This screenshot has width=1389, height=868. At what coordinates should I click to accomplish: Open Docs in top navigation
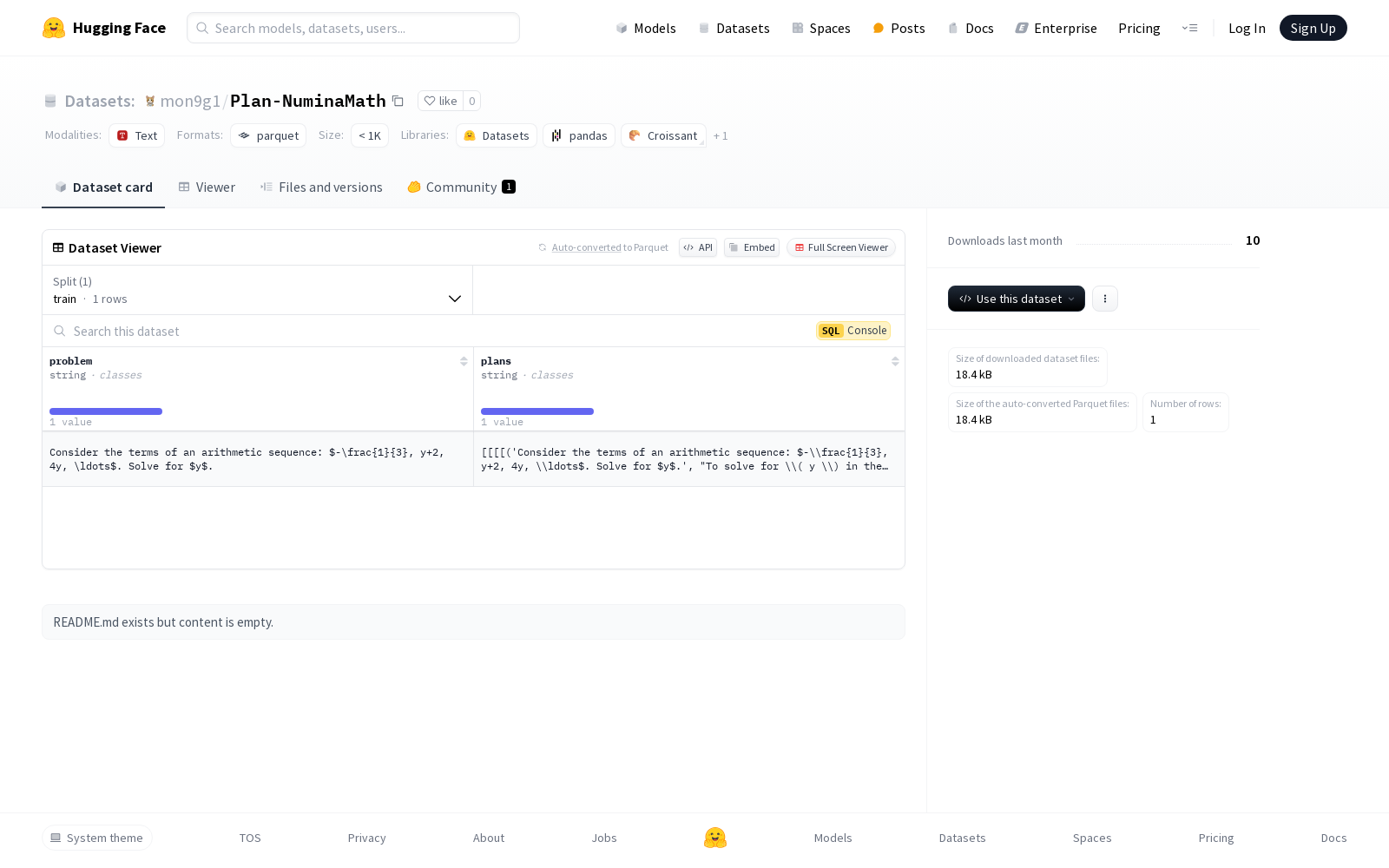971,28
